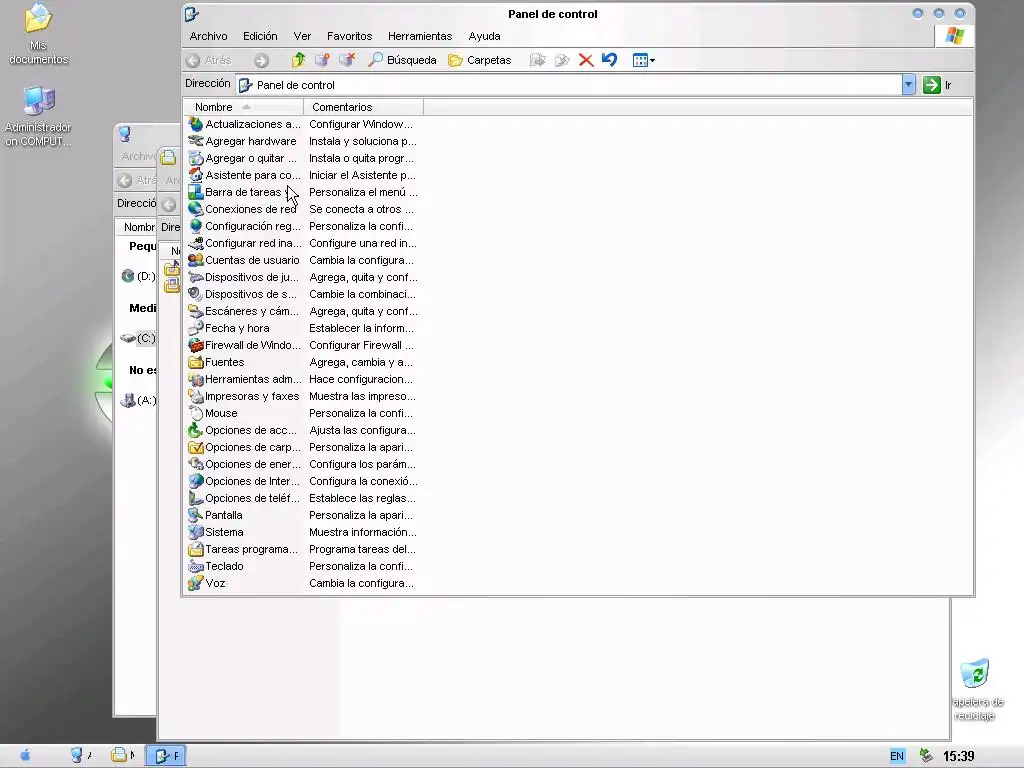This screenshot has width=1024, height=768.
Task: Click the Teclado item name
Action: [224, 566]
